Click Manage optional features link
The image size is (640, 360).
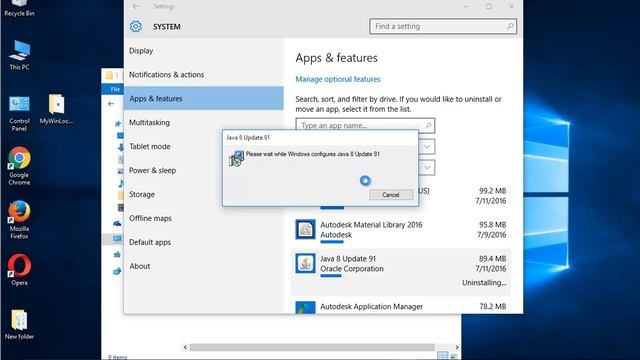coord(338,79)
